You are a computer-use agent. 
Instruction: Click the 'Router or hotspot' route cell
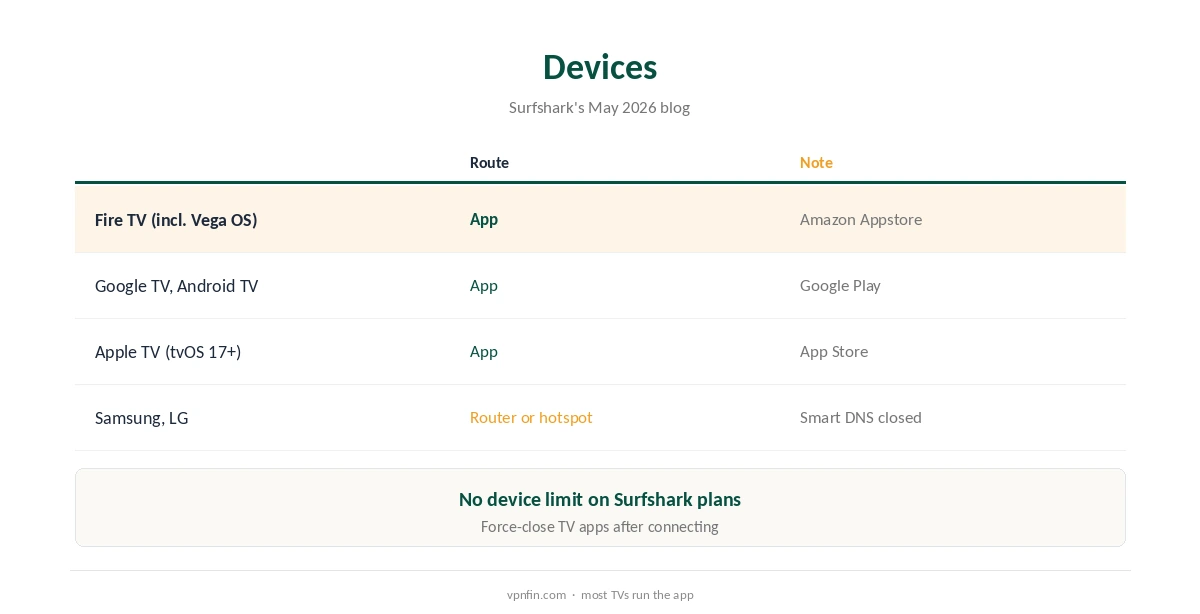click(x=531, y=417)
